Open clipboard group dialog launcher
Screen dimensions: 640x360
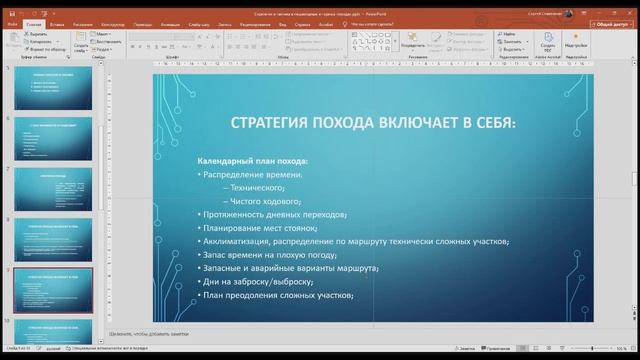point(68,57)
